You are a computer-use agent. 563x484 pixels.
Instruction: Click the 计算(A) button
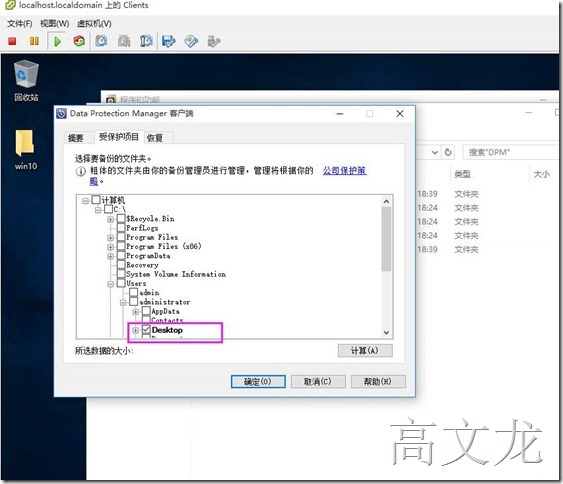pos(365,350)
